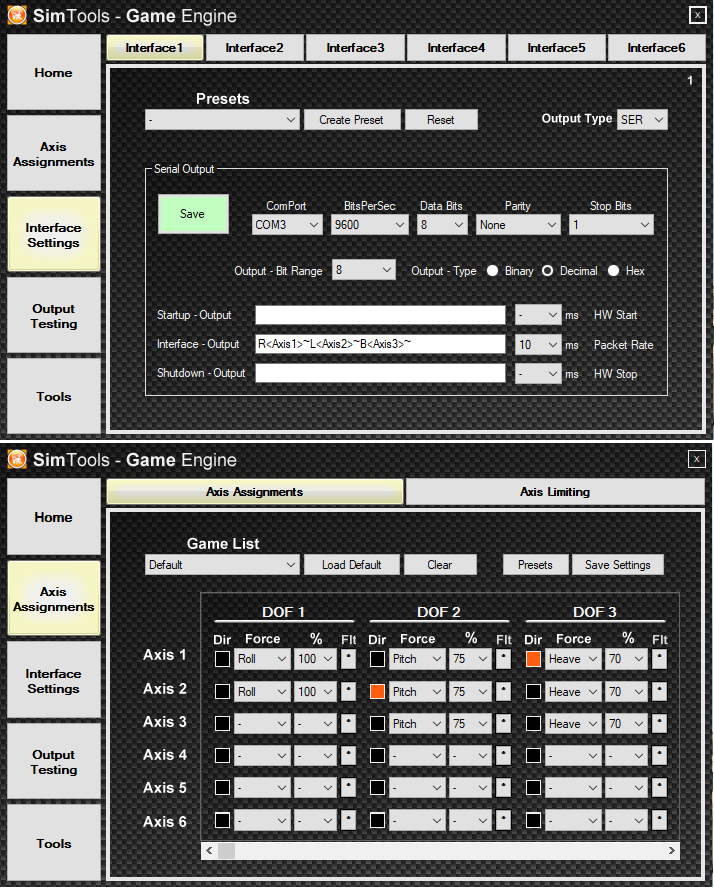Click the horizontal scrollbar right arrow

(672, 850)
